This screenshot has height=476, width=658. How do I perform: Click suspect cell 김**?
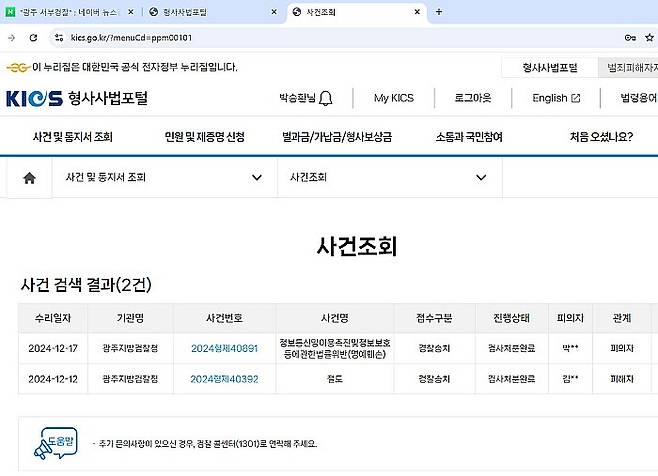pyautogui.click(x=570, y=379)
